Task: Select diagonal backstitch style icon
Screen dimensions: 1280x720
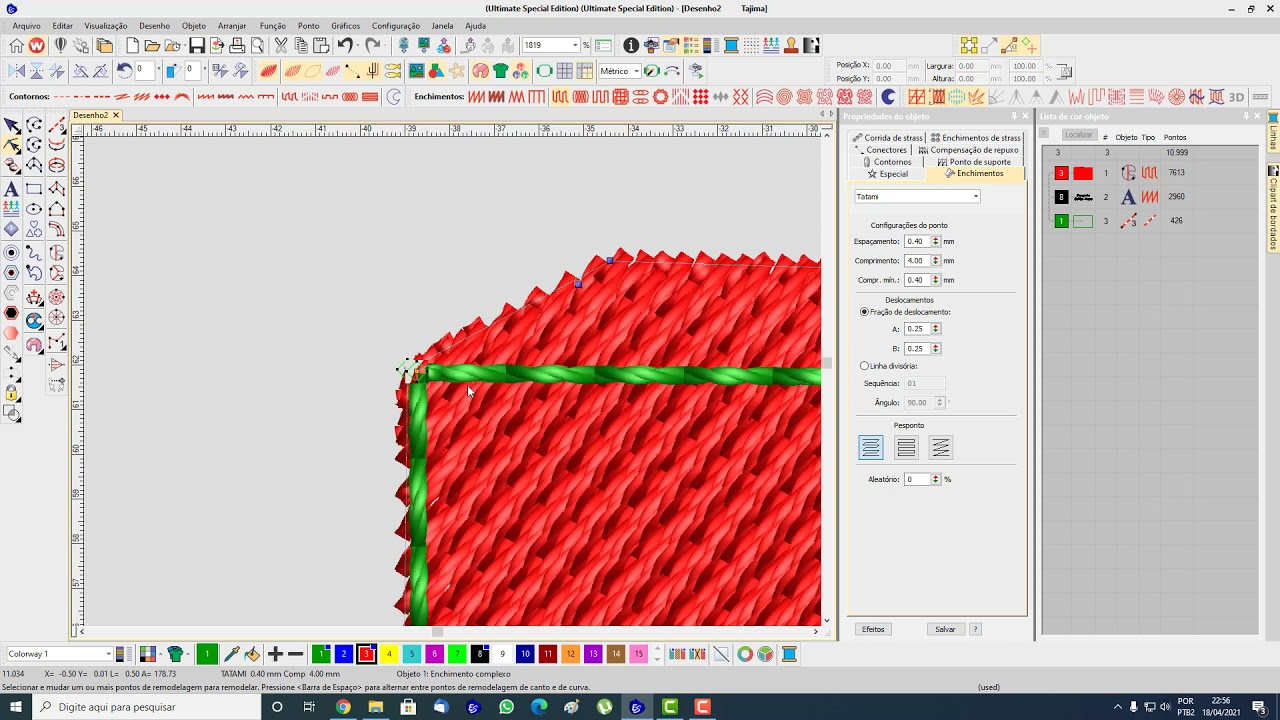Action: pos(940,448)
